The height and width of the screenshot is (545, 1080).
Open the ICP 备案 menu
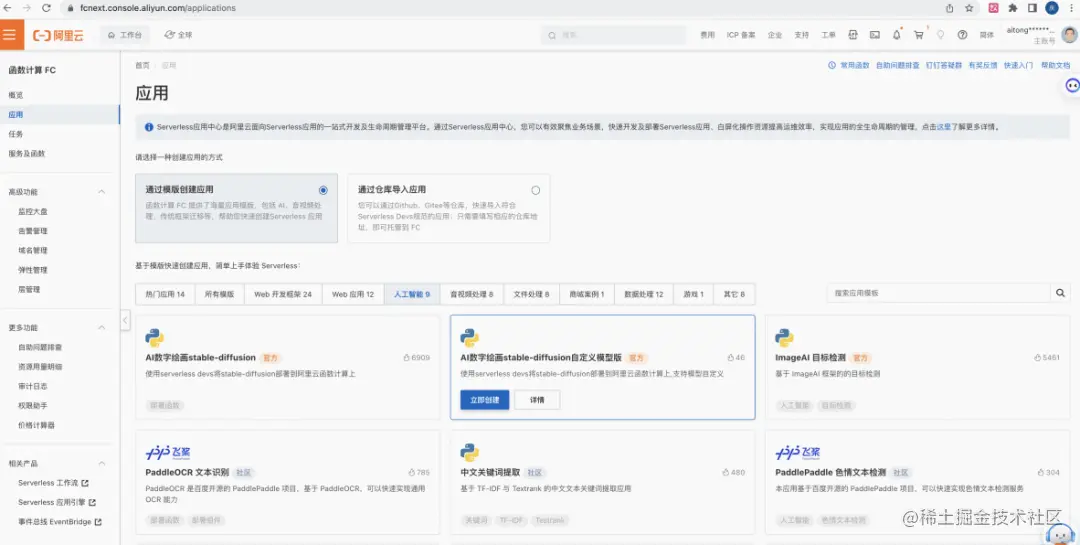pyautogui.click(x=741, y=35)
